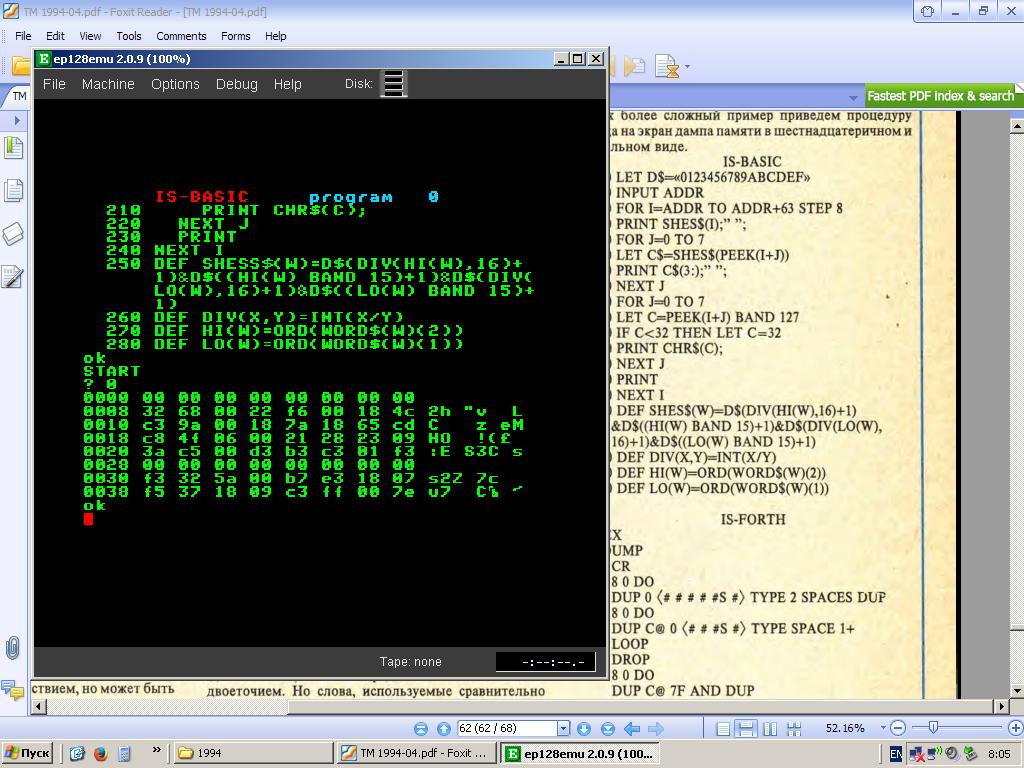Click show desktop quick launch icon
The width and height of the screenshot is (1024, 768).
point(76,753)
